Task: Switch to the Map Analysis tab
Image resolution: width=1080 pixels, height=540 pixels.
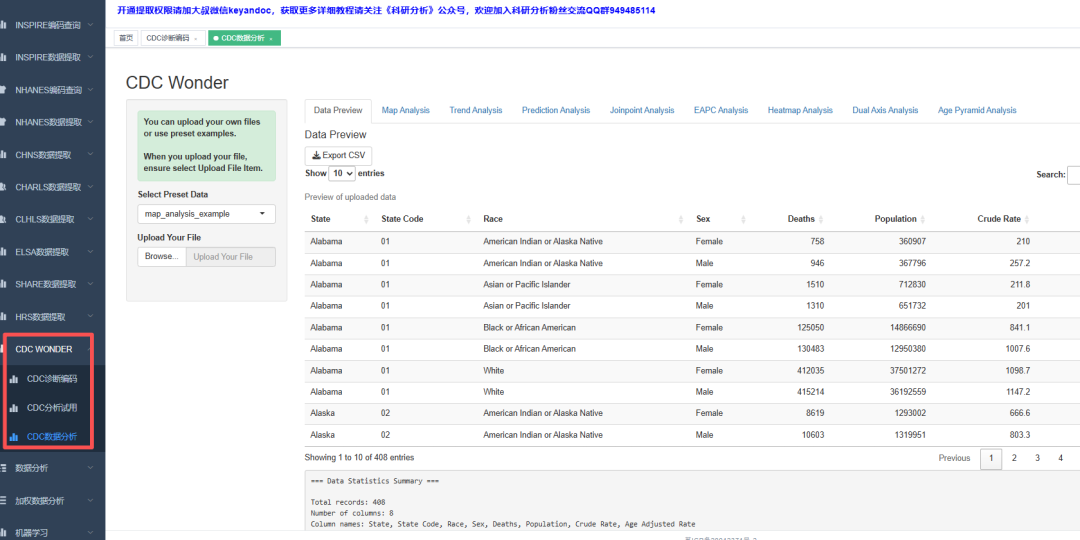Action: (x=406, y=110)
